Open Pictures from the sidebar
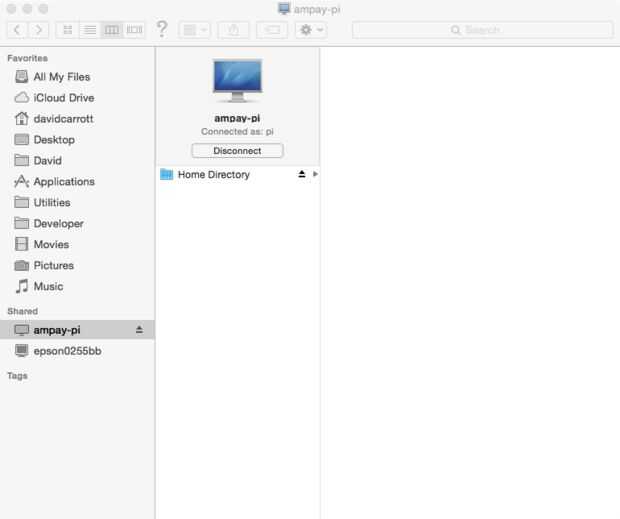The width and height of the screenshot is (620, 519). point(77,265)
